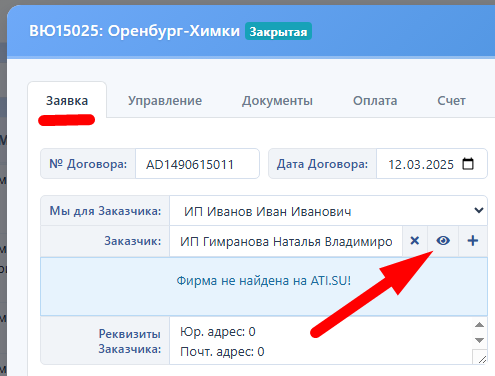Open the calendar picker for Дата Договора
495x376 pixels.
pyautogui.click(x=468, y=164)
